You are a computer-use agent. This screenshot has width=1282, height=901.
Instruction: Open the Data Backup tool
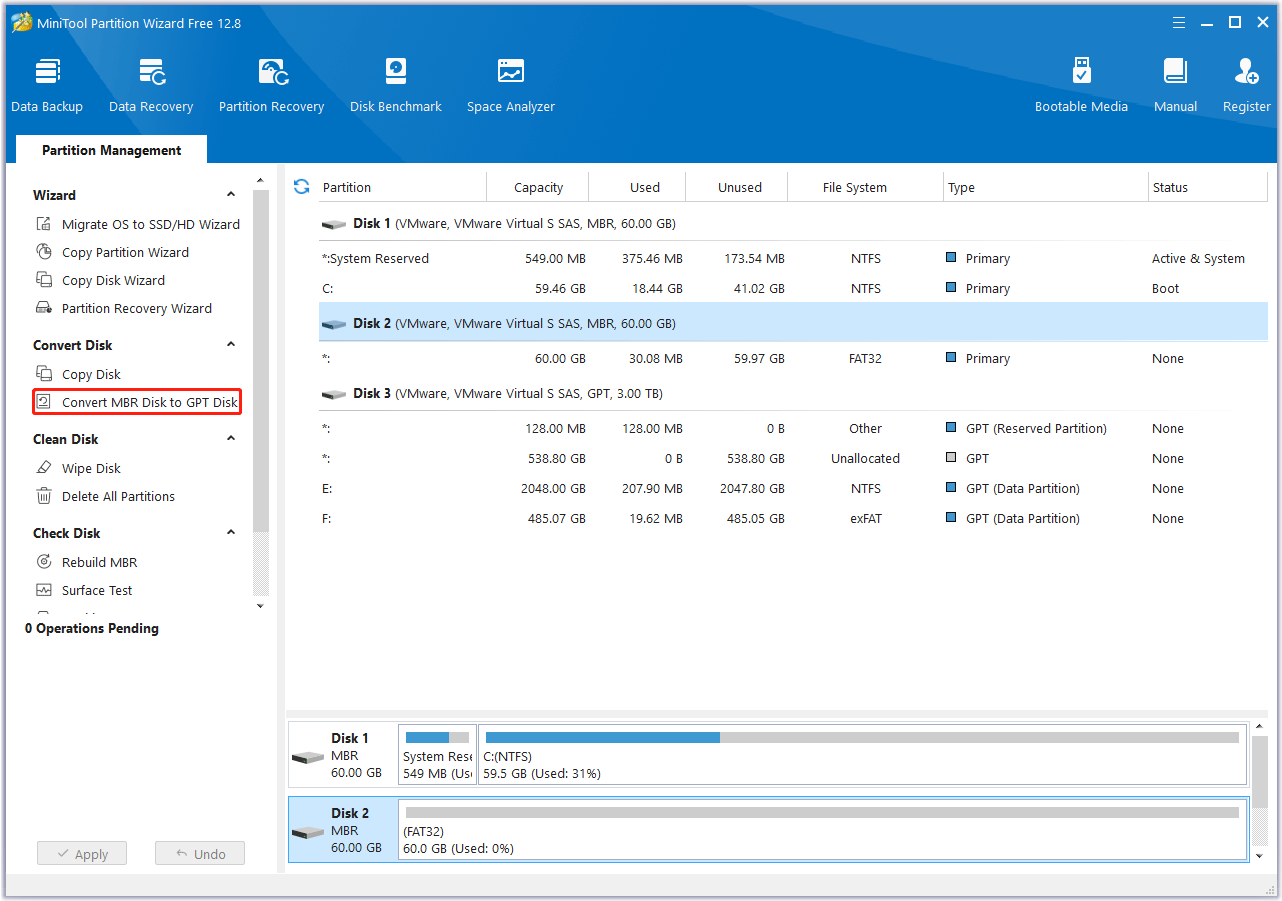click(47, 86)
